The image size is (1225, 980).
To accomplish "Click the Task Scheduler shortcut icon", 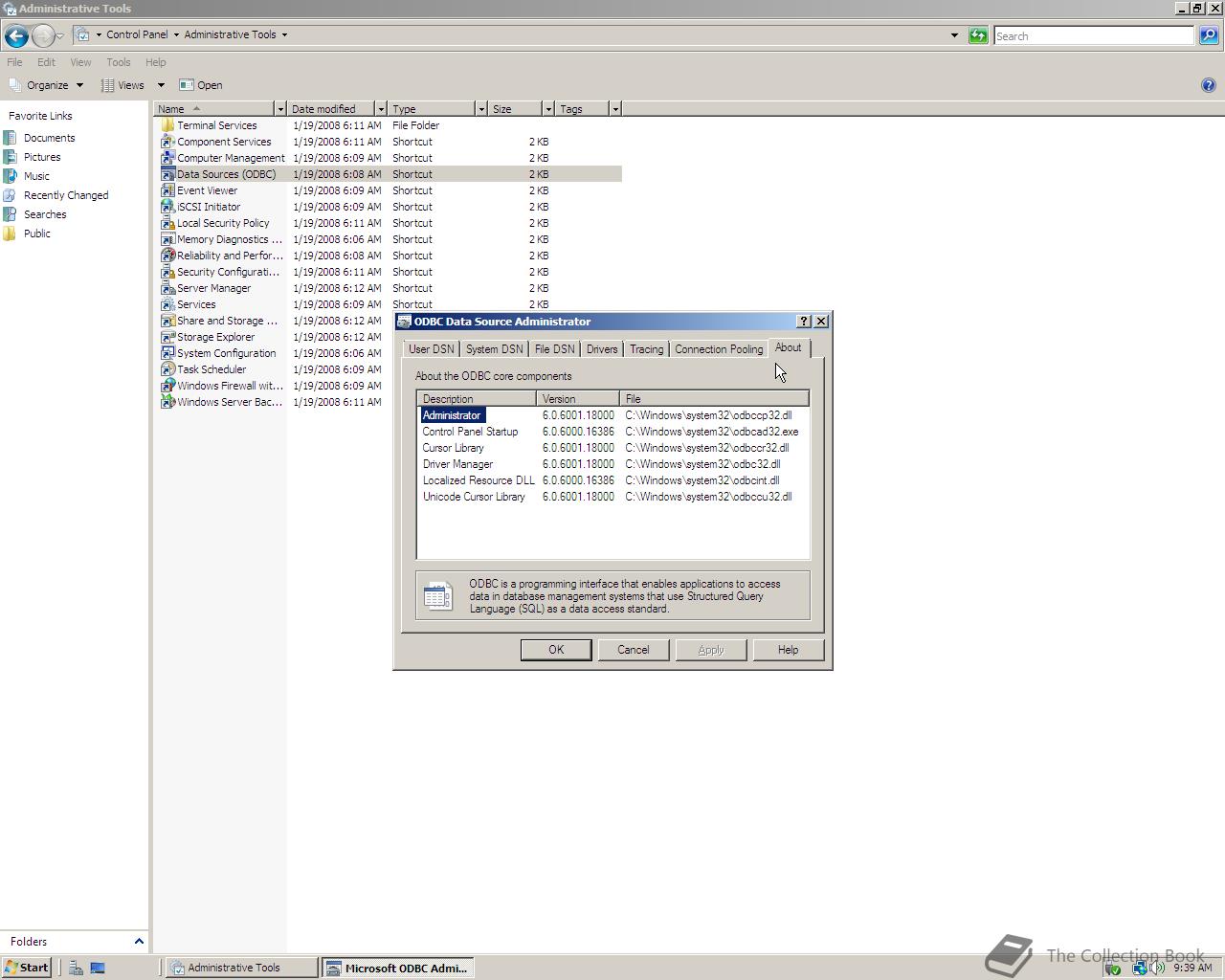I will point(167,369).
